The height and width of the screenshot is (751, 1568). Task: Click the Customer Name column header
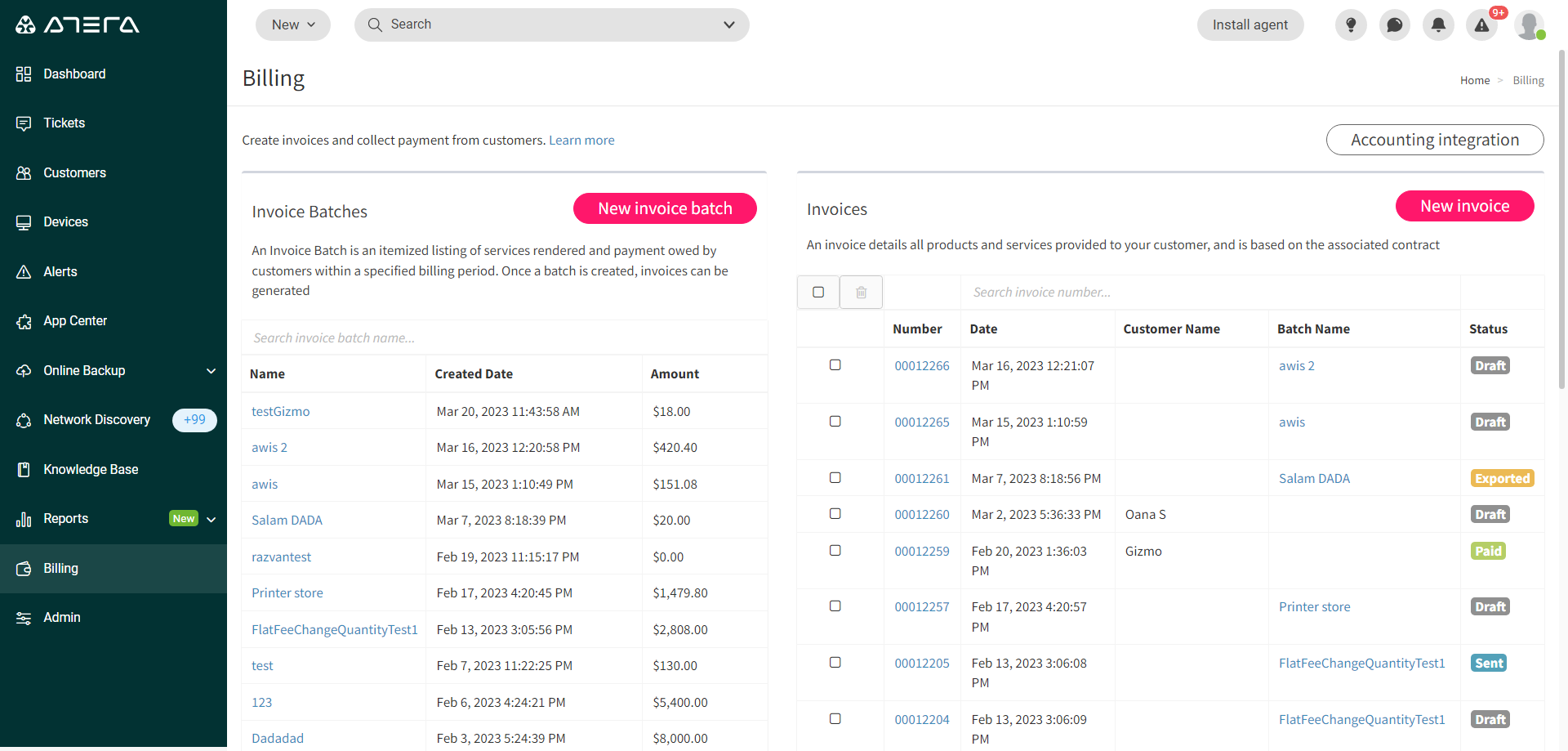coord(1171,329)
